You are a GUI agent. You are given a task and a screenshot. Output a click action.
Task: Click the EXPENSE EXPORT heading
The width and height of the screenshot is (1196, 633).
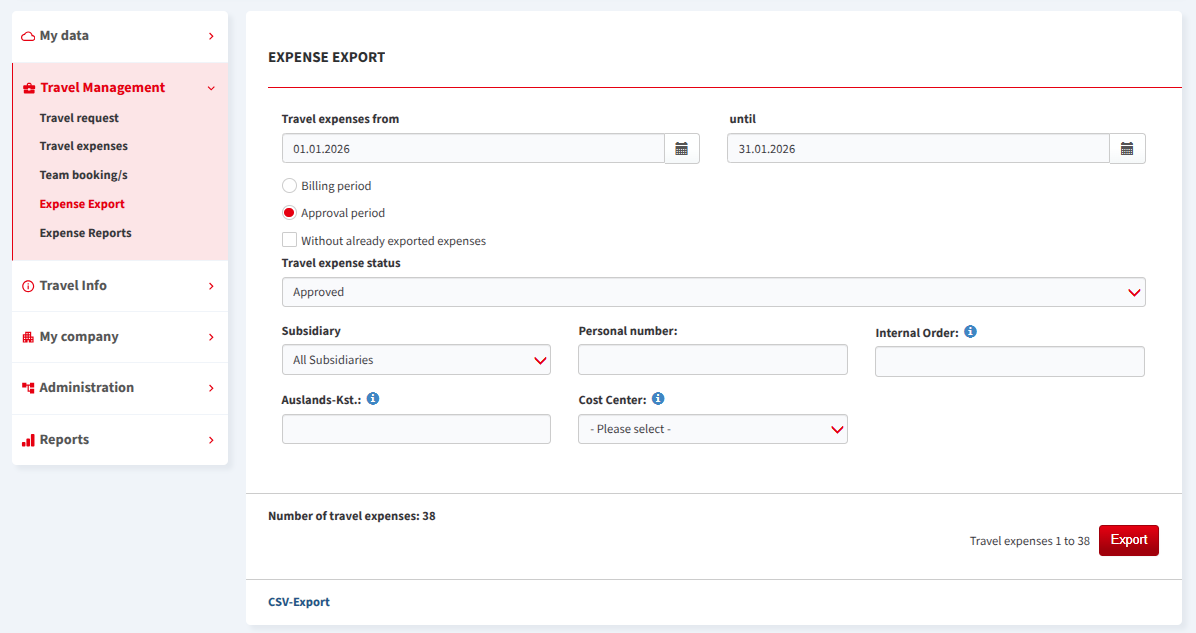click(326, 57)
